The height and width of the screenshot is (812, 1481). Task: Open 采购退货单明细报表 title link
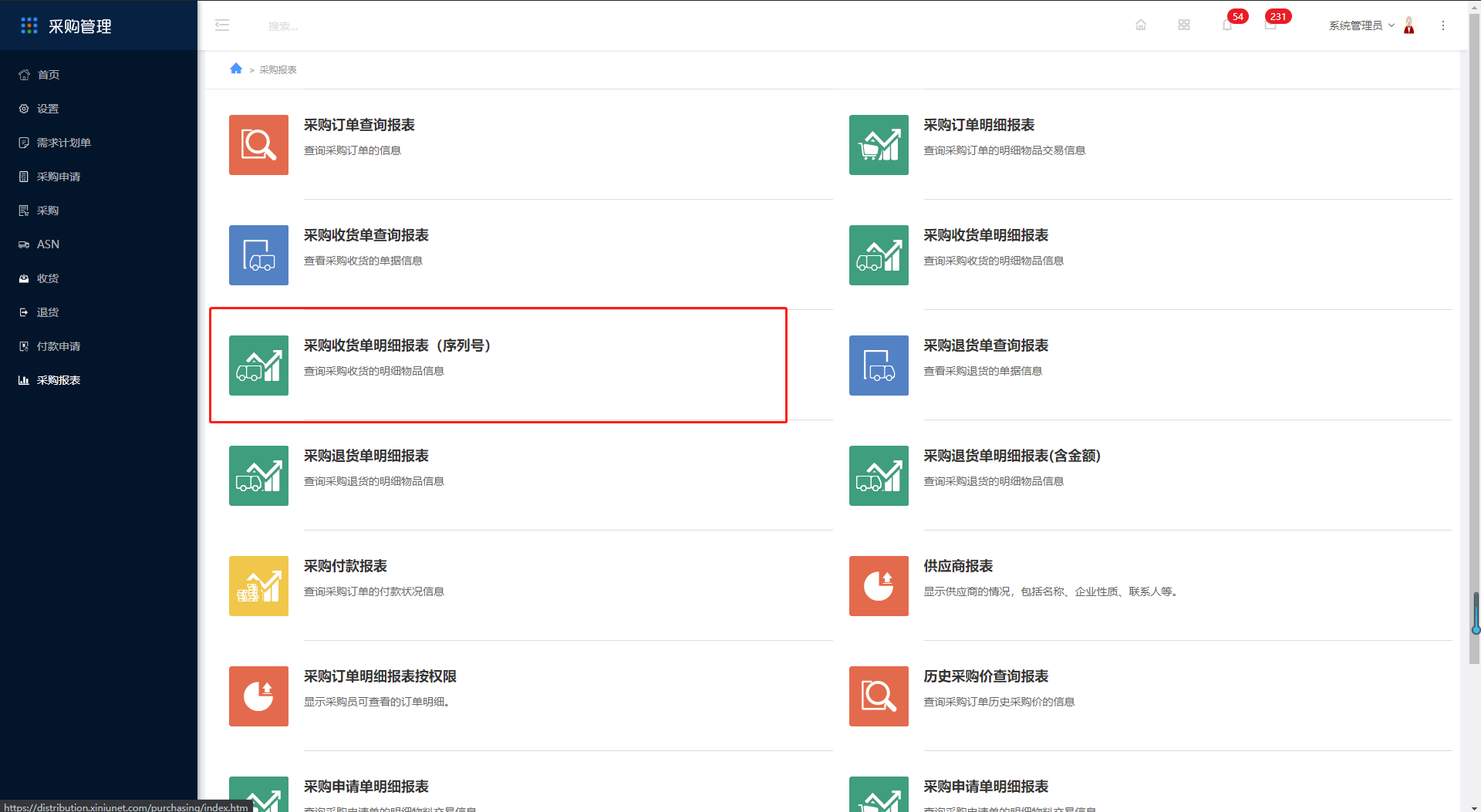click(x=366, y=456)
